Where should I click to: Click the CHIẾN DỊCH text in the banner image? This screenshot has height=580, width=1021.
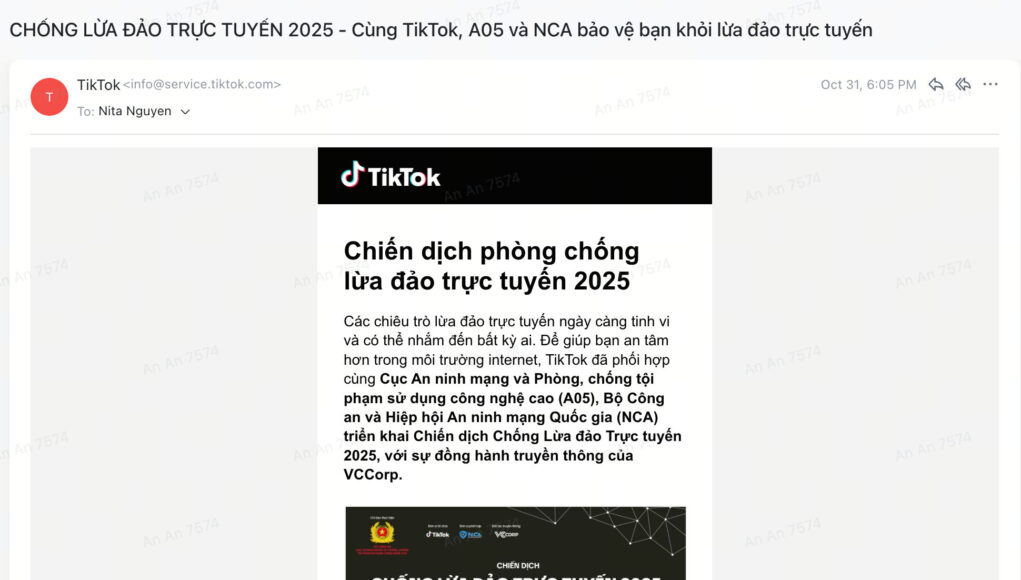tap(518, 566)
